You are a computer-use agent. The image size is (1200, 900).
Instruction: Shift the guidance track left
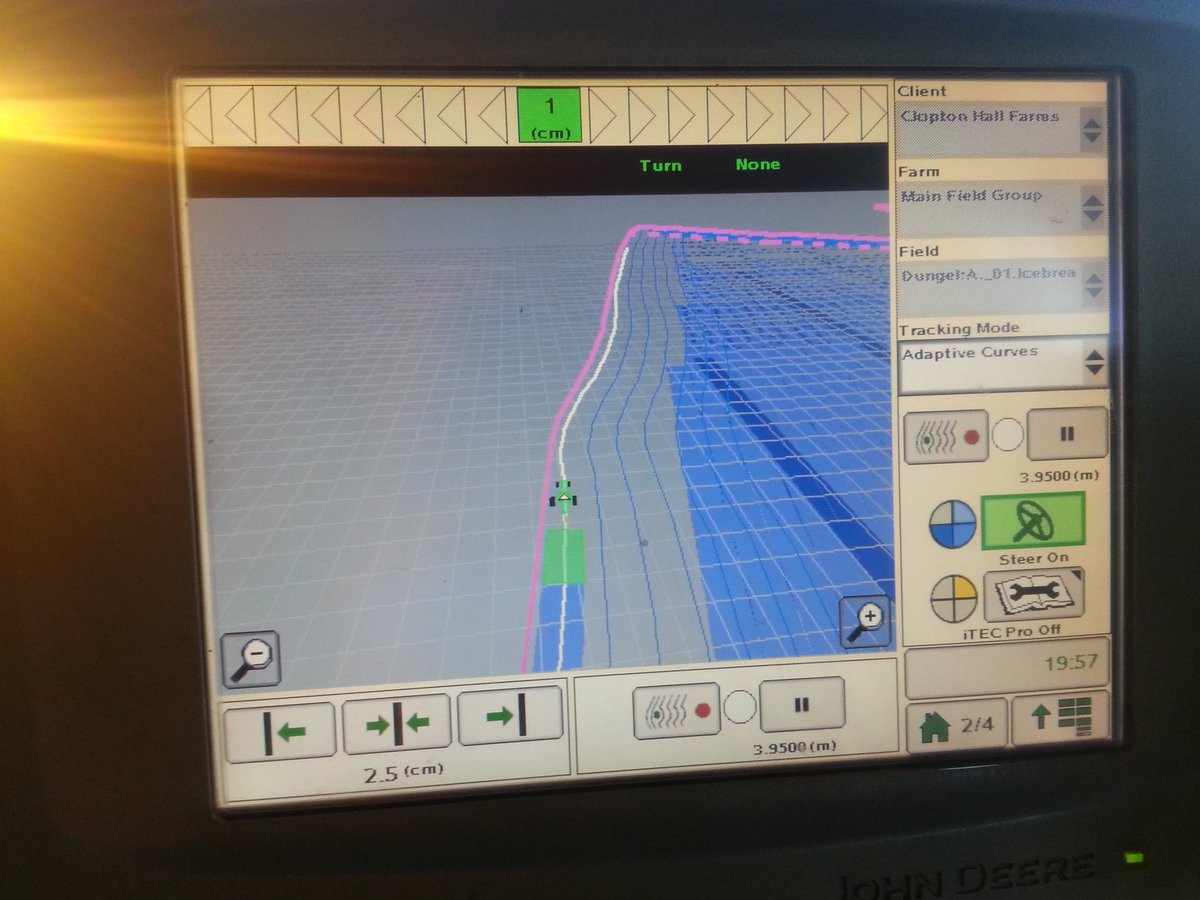pos(281,733)
